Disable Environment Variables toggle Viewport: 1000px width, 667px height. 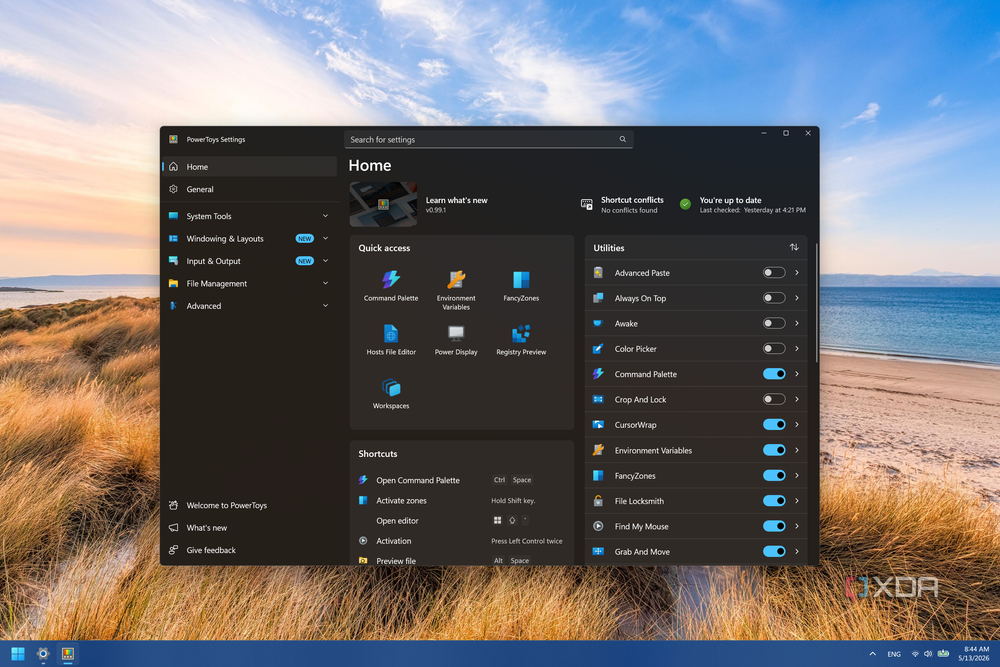(774, 450)
